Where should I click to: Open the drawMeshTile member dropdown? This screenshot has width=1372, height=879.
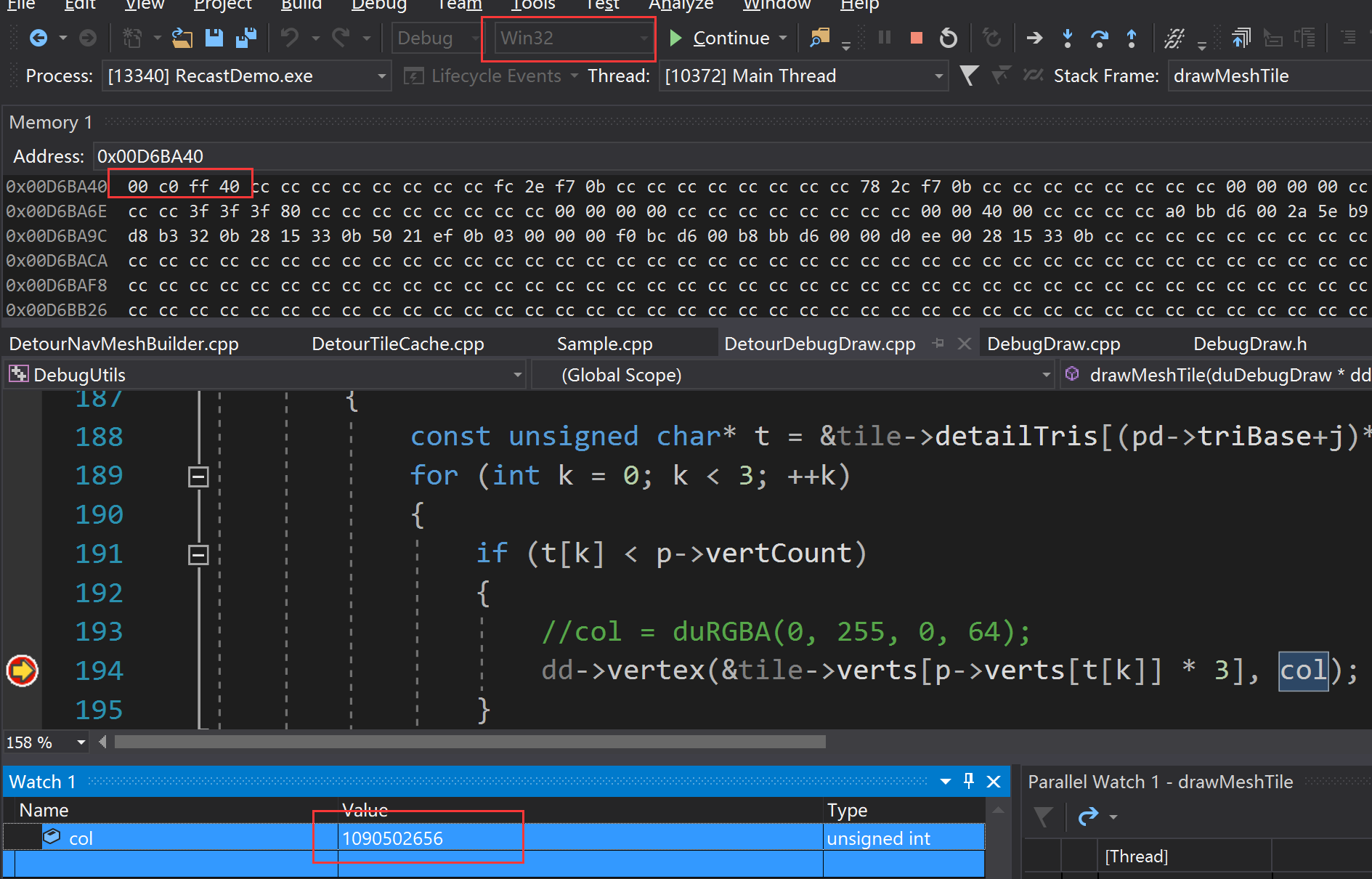(x=1217, y=375)
